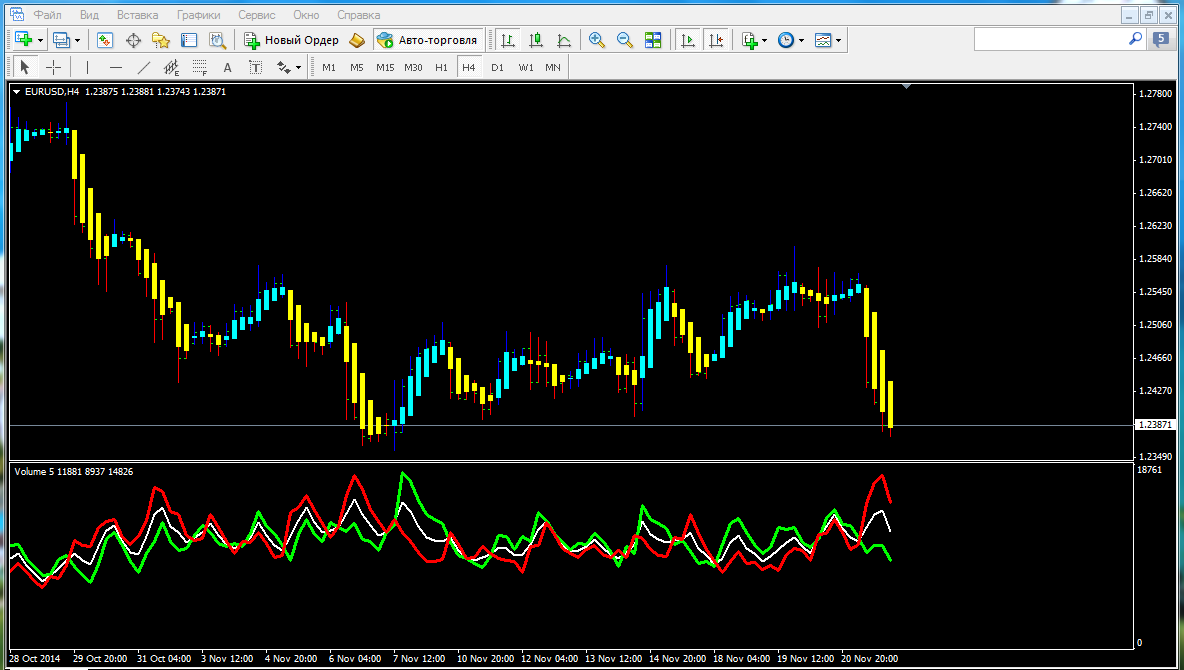This screenshot has width=1184, height=670.
Task: Open the indicators list dropdown
Action: (x=764, y=40)
